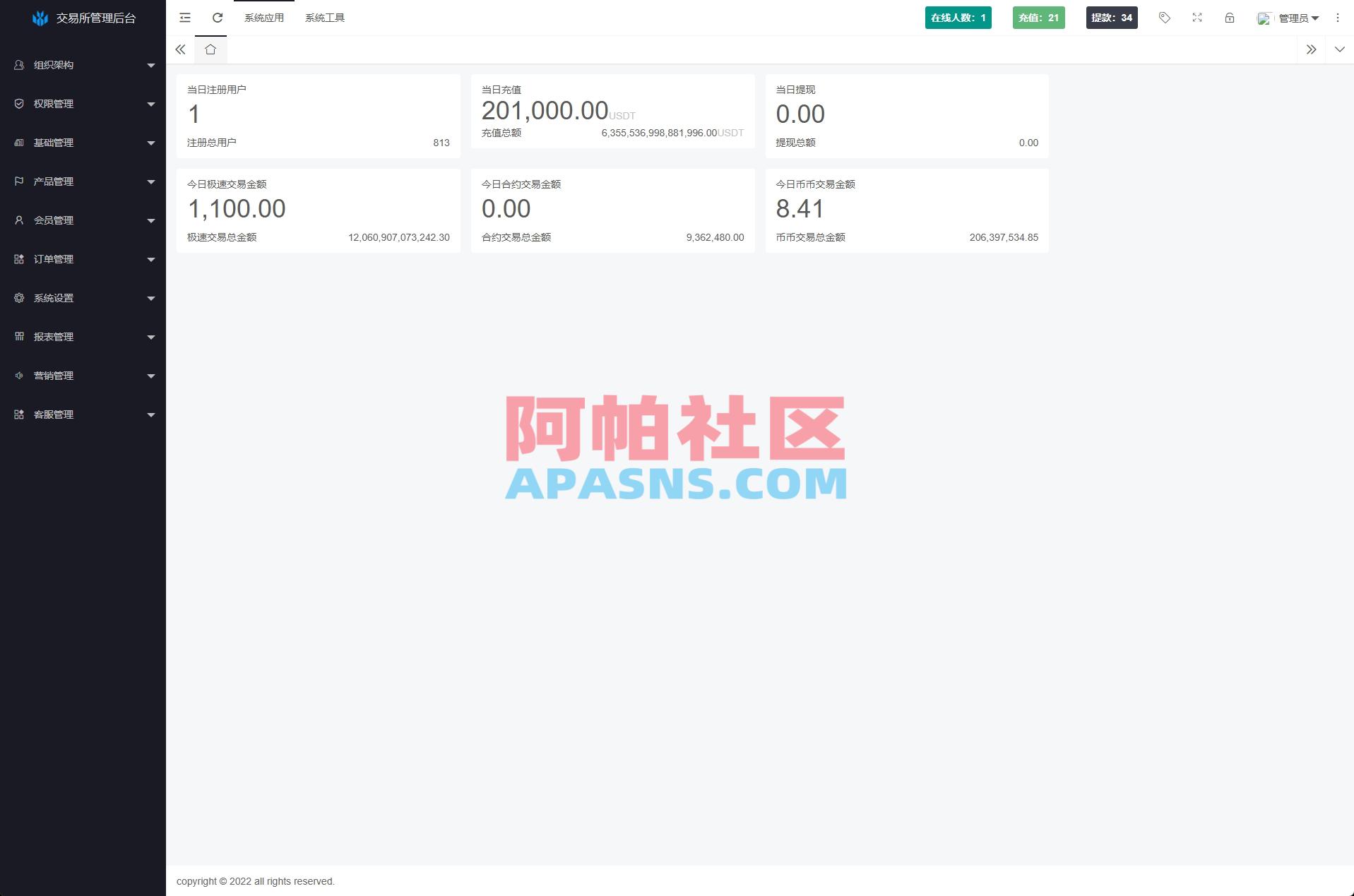Click the tag icon in top toolbar

1165,18
